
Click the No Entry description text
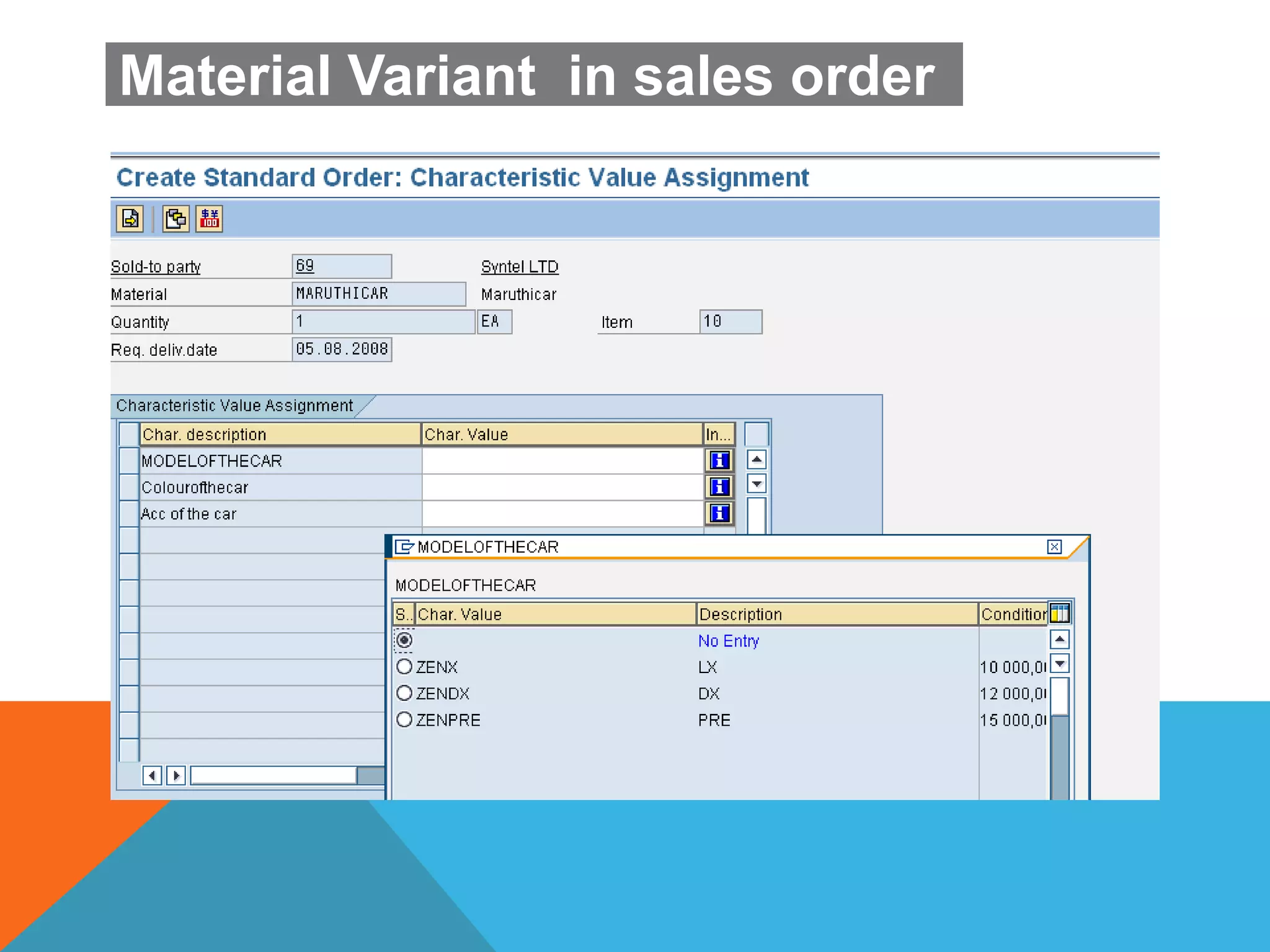[x=729, y=640]
